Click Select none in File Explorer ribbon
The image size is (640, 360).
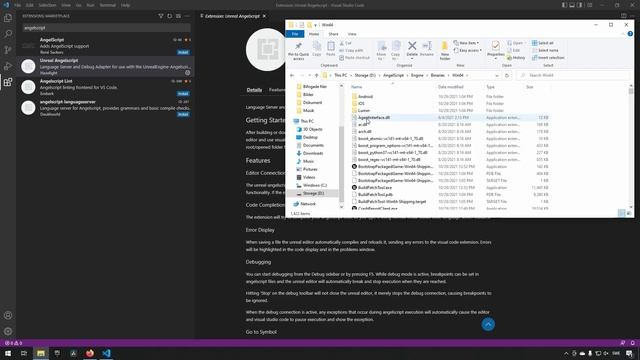pyautogui.click(x=545, y=50)
